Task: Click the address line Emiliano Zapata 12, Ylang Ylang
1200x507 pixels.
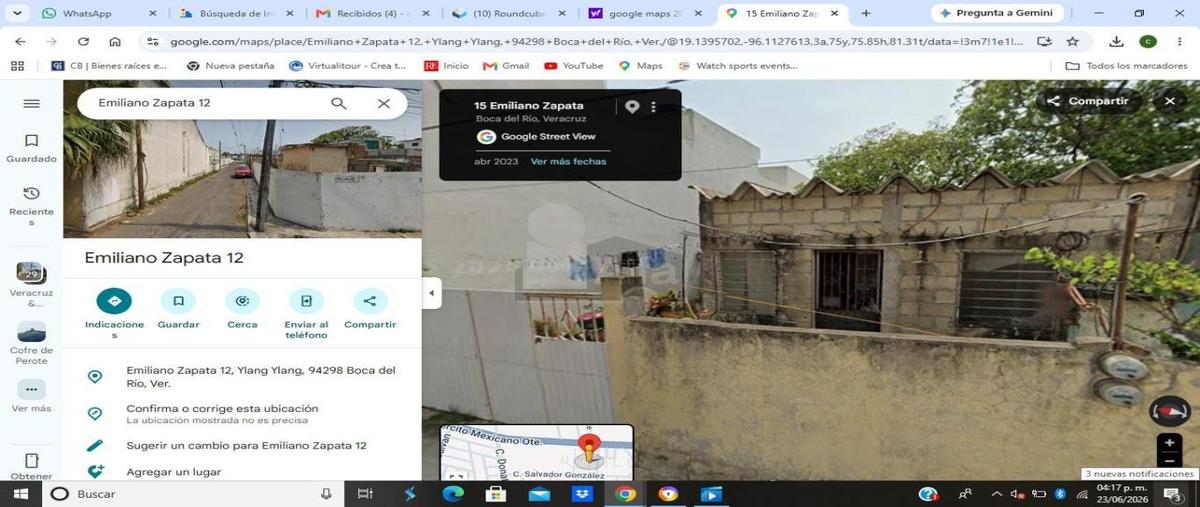Action: [260, 376]
